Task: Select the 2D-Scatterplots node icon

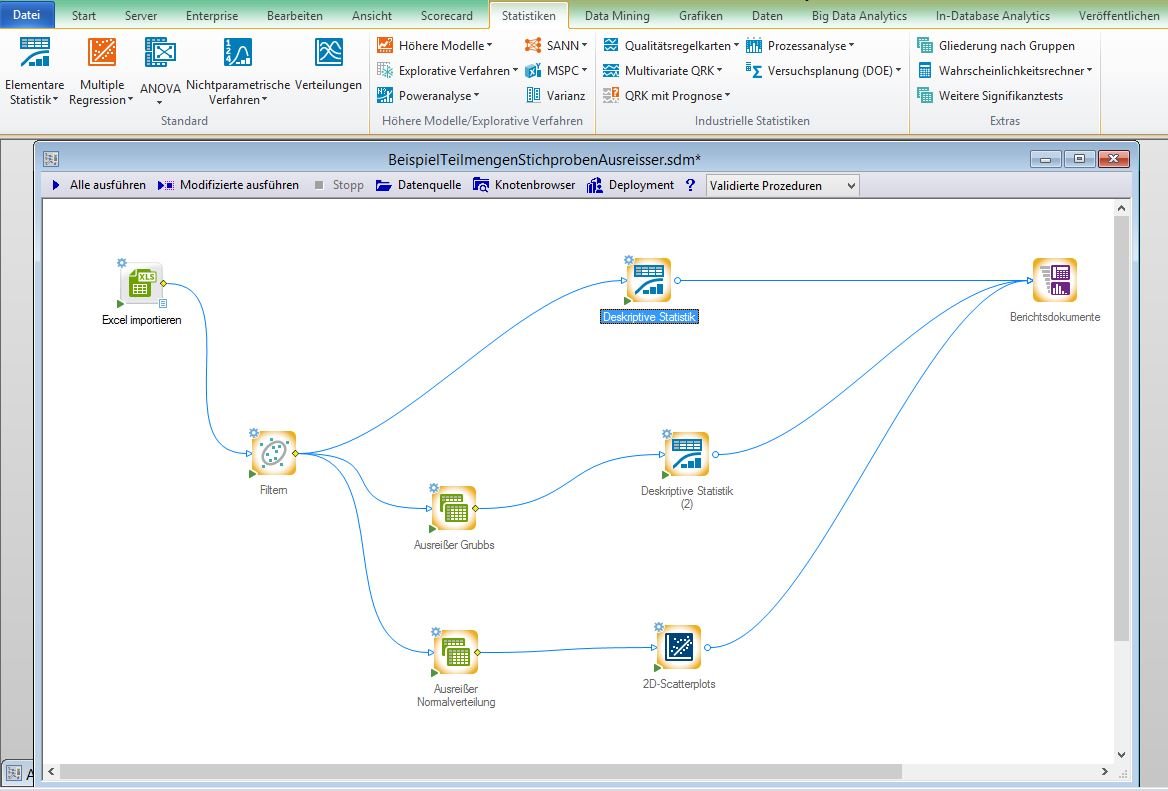Action: coord(679,648)
